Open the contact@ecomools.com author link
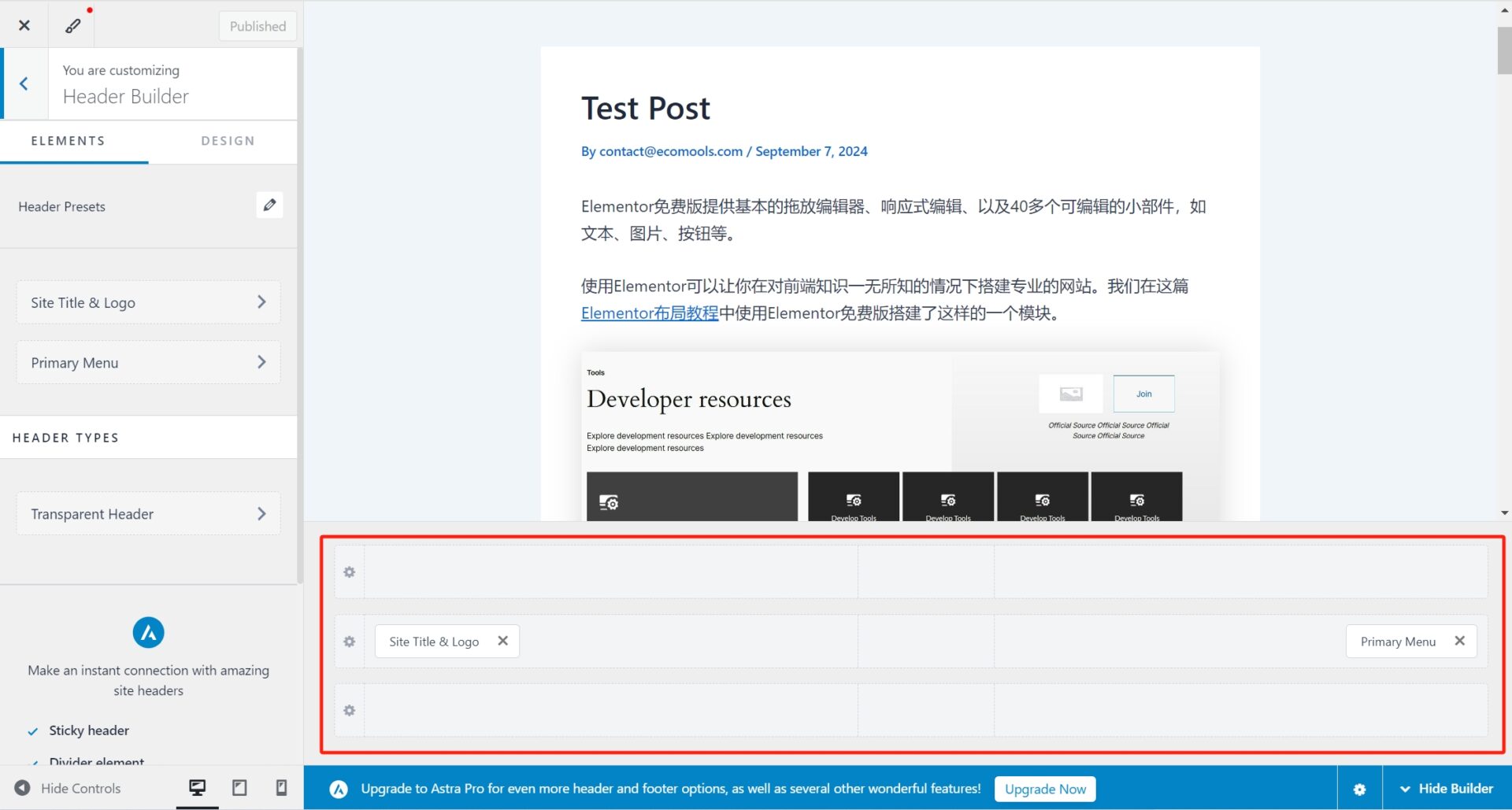Image resolution: width=1512 pixels, height=810 pixels. coord(671,151)
